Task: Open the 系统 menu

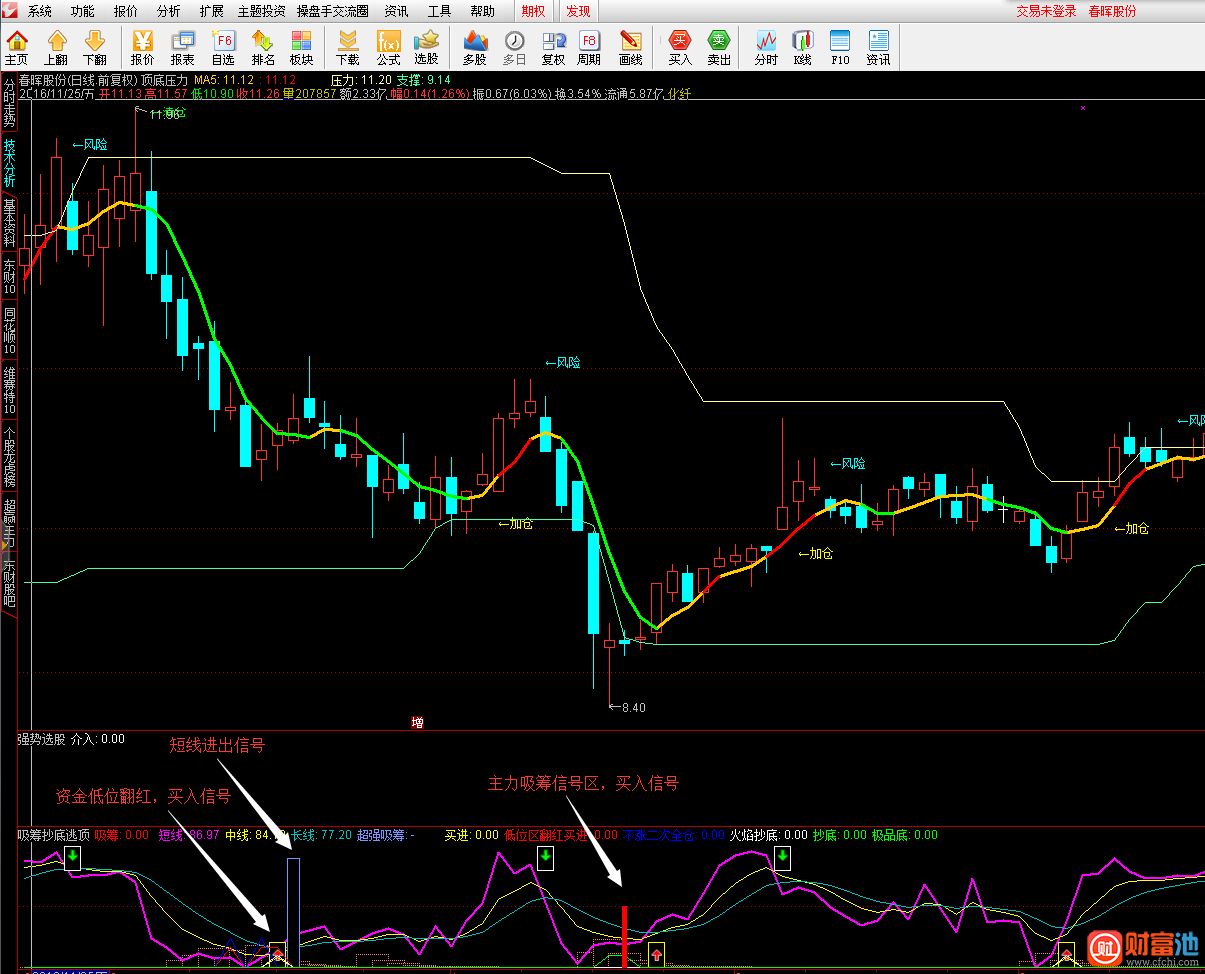Action: [40, 12]
